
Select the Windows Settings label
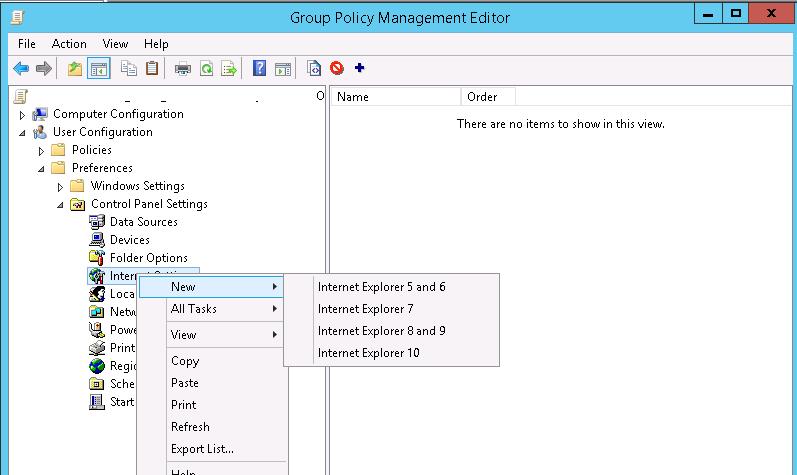[138, 186]
